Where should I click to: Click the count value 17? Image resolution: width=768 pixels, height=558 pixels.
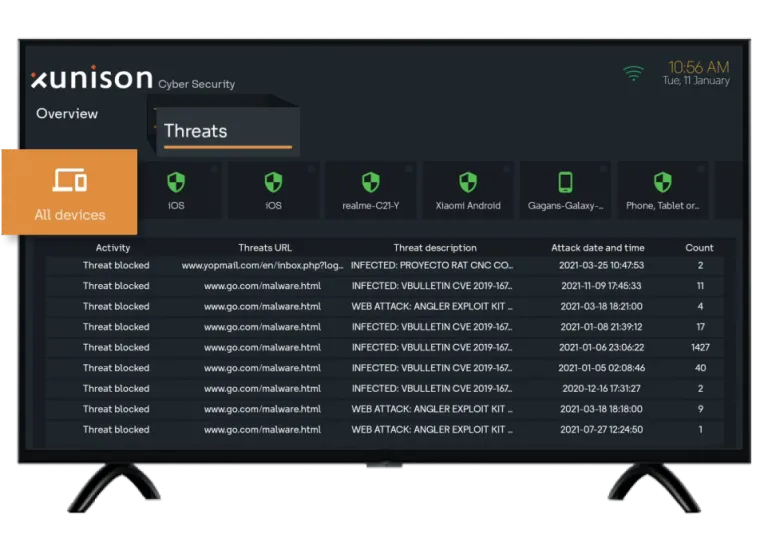click(x=700, y=327)
